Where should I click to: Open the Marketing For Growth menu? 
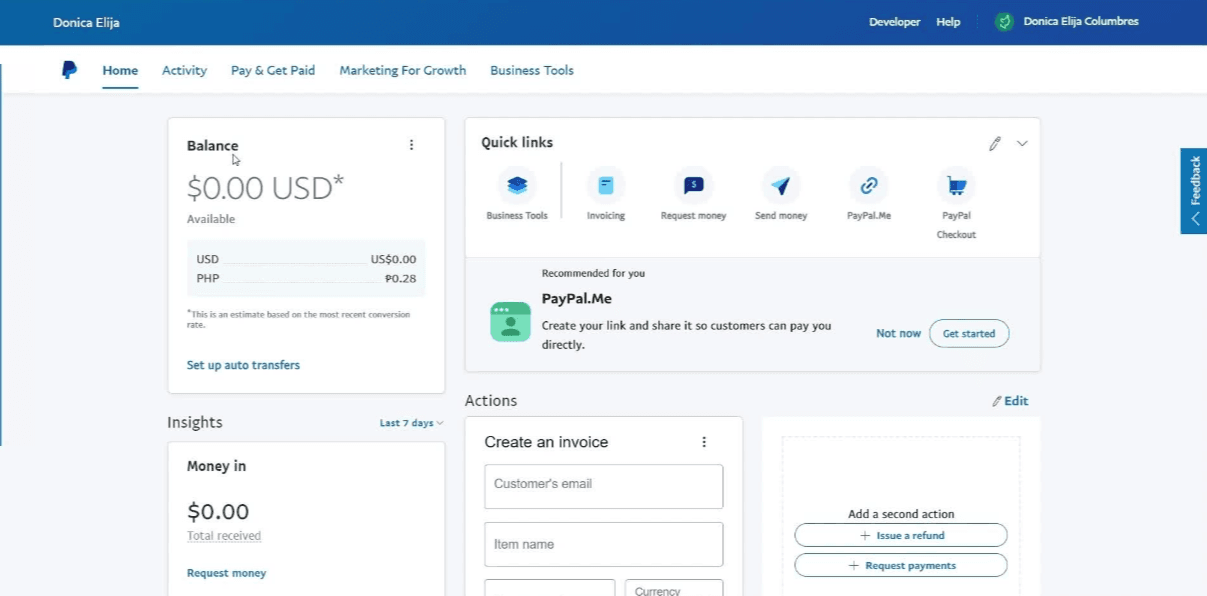(x=403, y=71)
